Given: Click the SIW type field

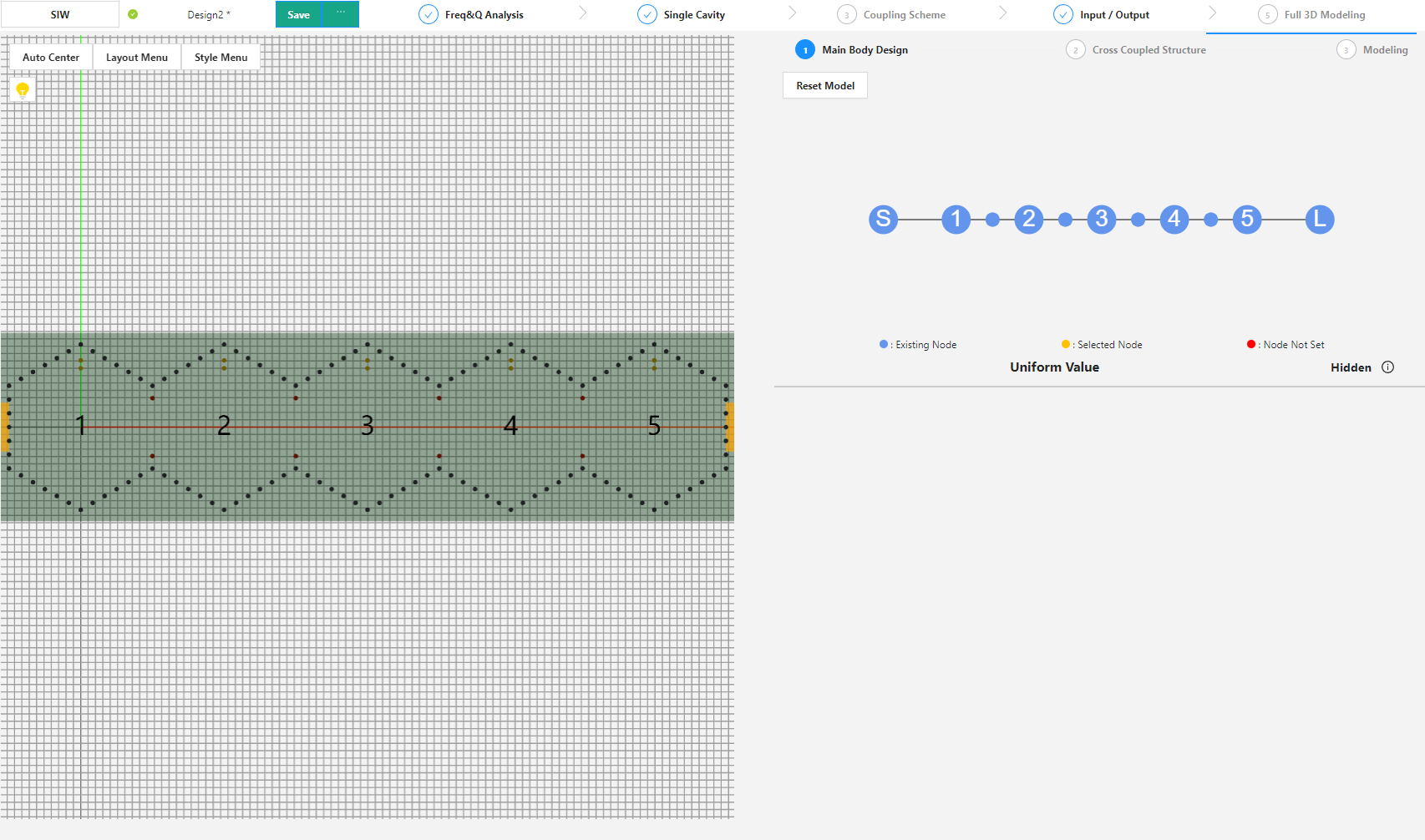Looking at the screenshot, I should click(x=60, y=14).
